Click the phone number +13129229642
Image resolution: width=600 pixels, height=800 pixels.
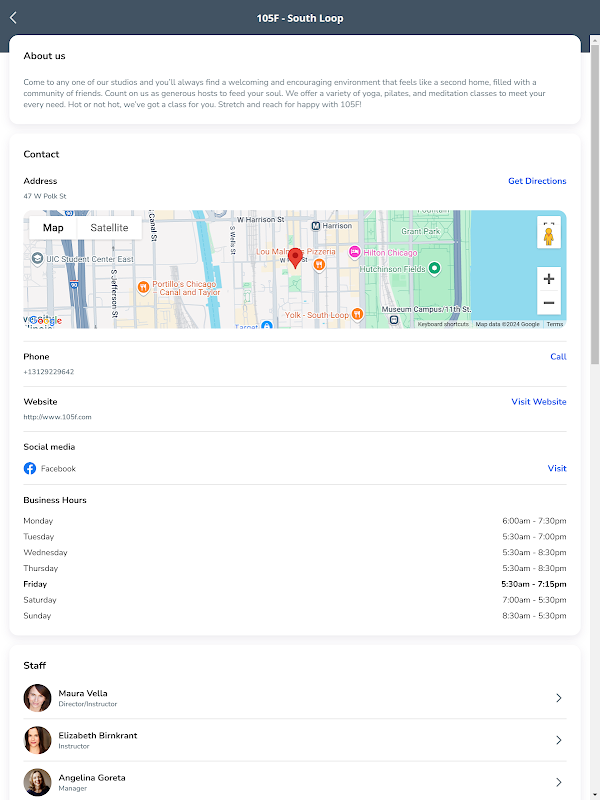click(48, 372)
